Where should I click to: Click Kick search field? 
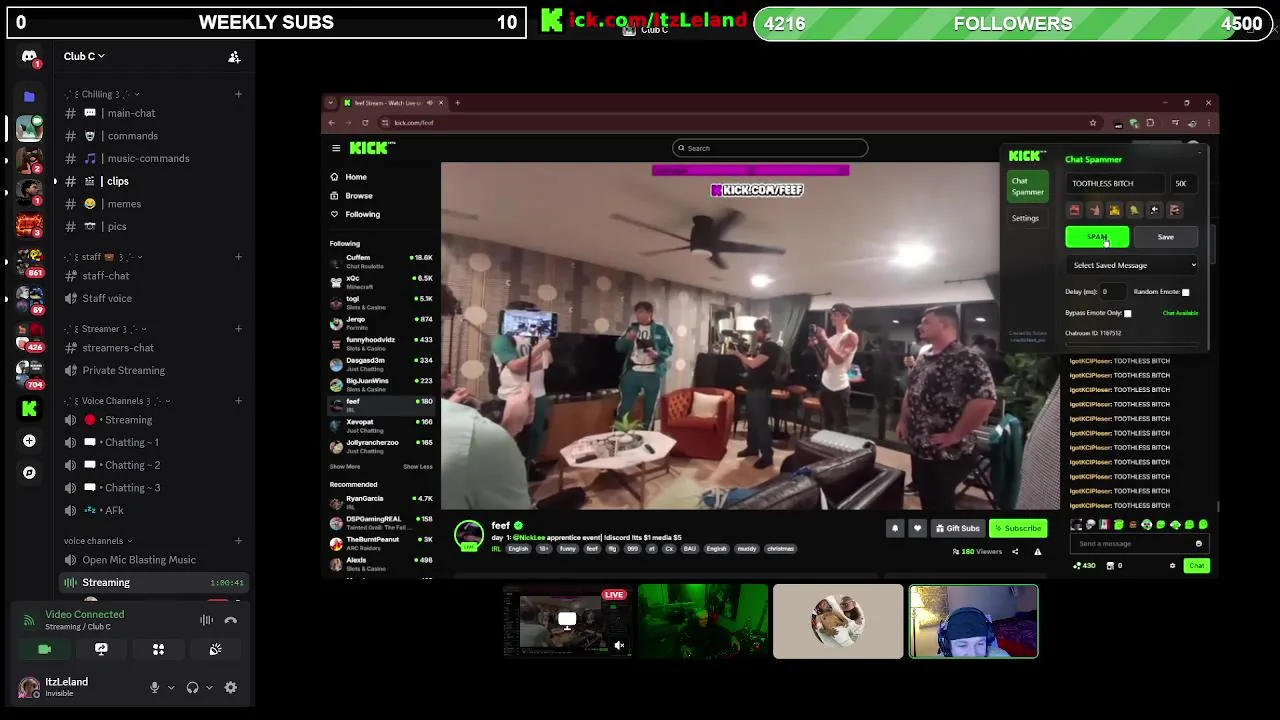click(x=770, y=148)
